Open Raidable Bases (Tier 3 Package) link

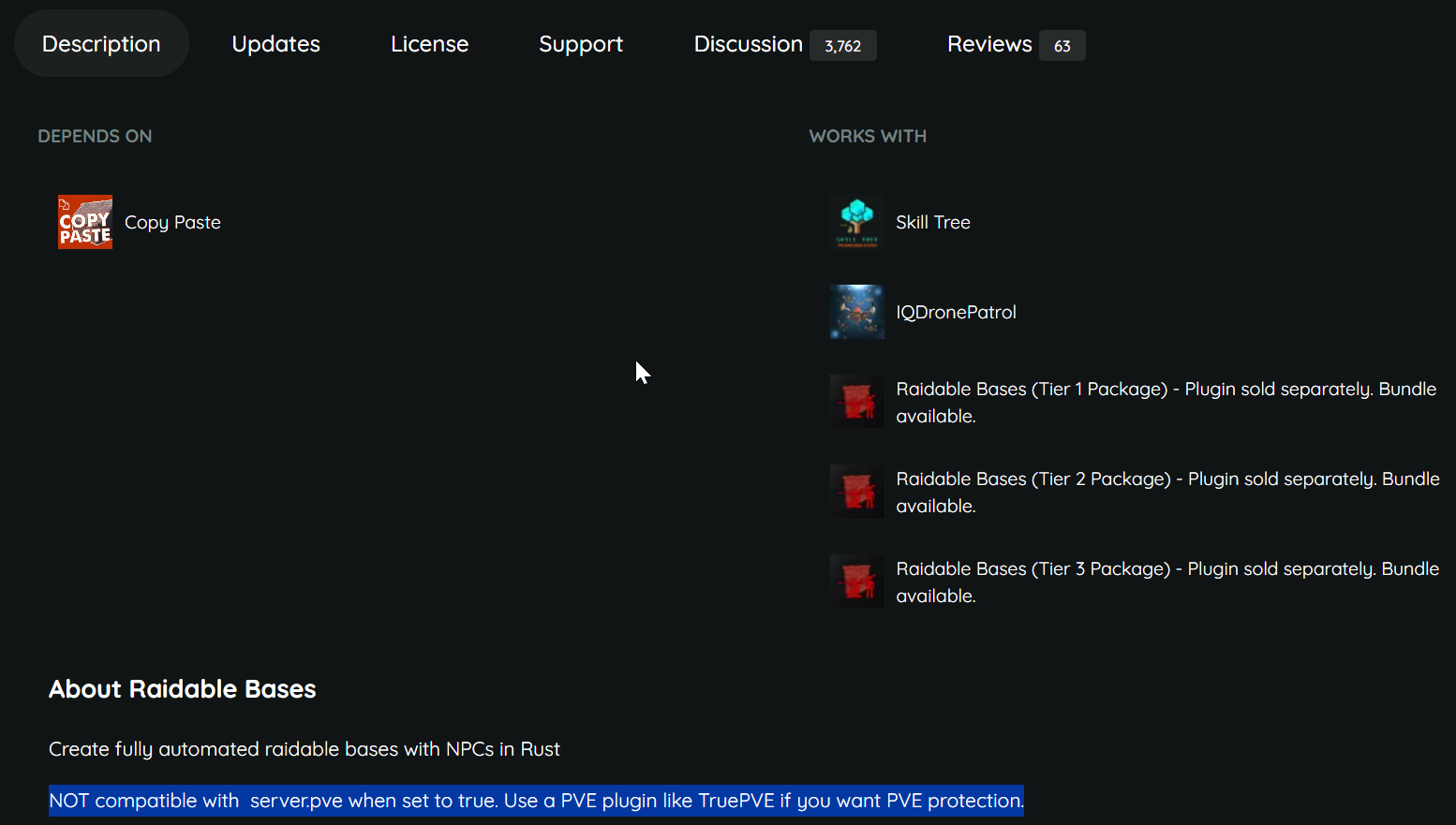(1167, 582)
